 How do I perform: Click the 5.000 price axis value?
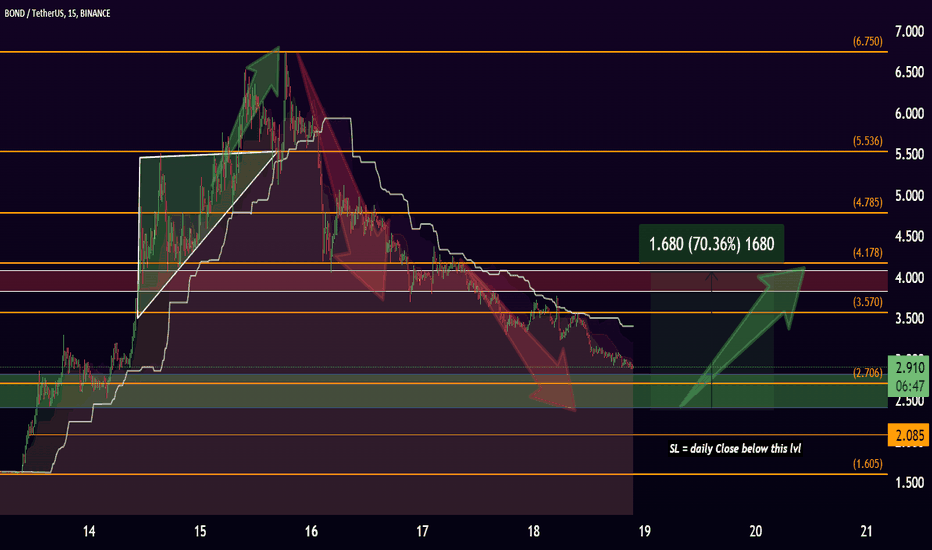[909, 196]
